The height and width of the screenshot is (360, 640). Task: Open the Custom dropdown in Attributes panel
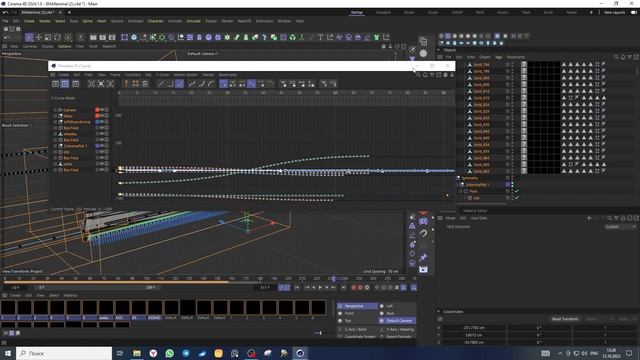click(x=620, y=227)
